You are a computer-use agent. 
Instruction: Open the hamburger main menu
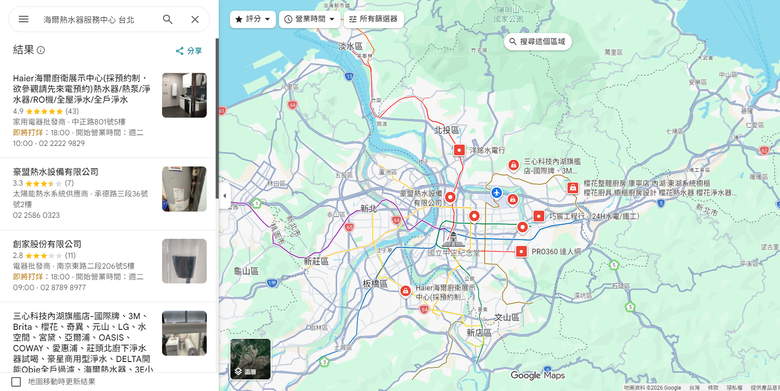[x=23, y=19]
